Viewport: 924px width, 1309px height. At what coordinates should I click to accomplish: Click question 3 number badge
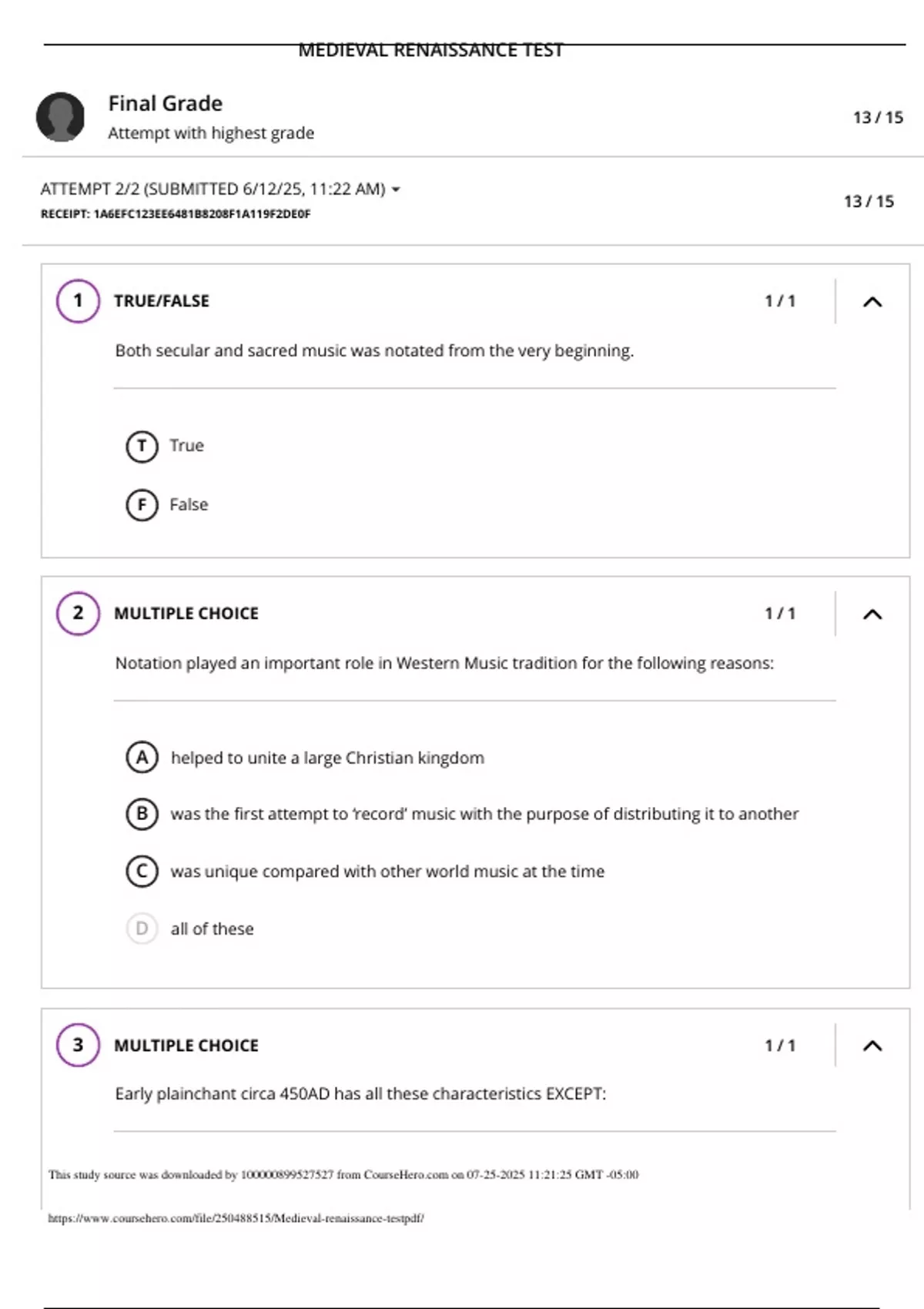point(78,1045)
